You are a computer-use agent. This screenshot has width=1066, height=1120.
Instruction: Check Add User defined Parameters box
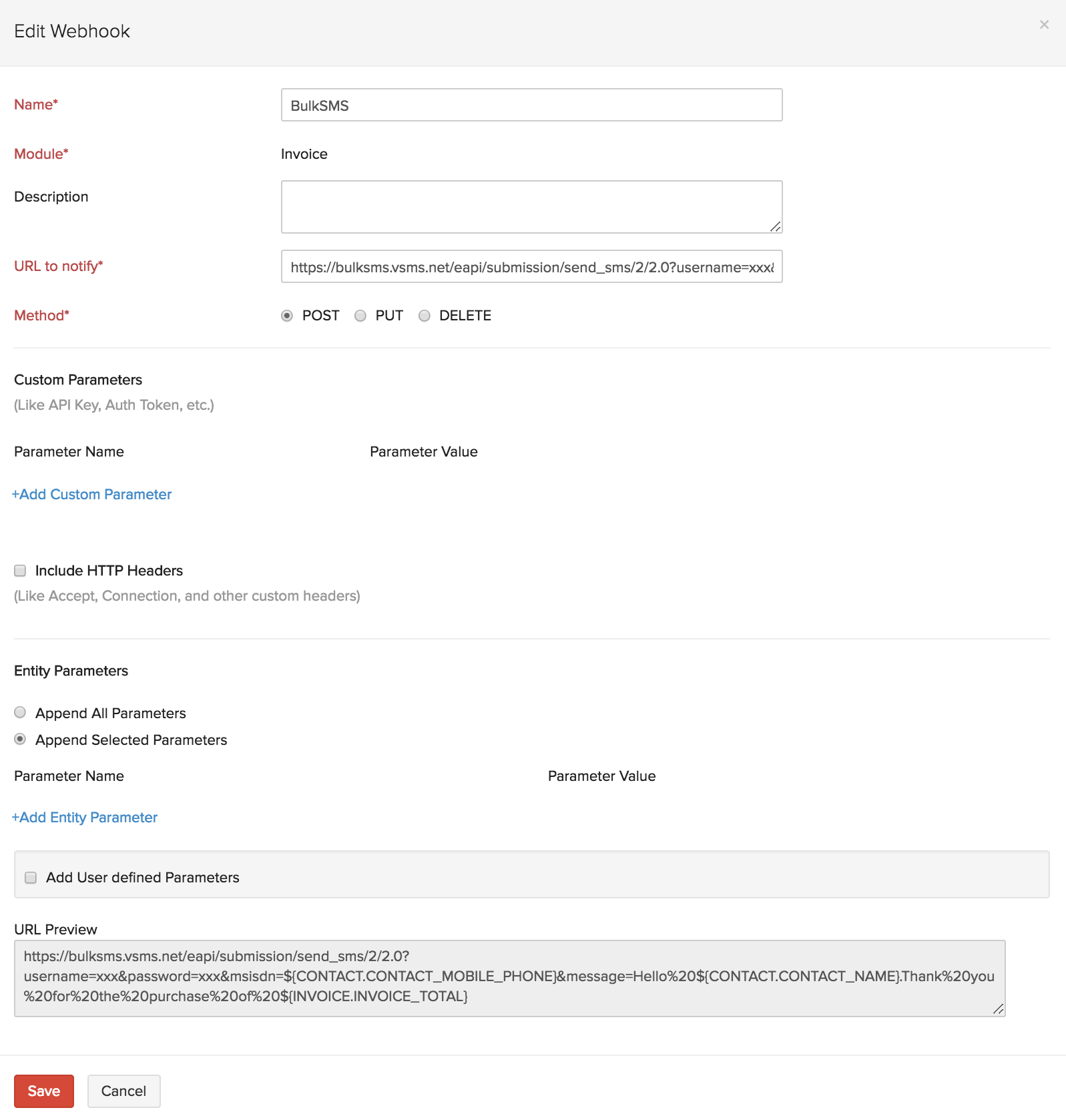coord(31,878)
